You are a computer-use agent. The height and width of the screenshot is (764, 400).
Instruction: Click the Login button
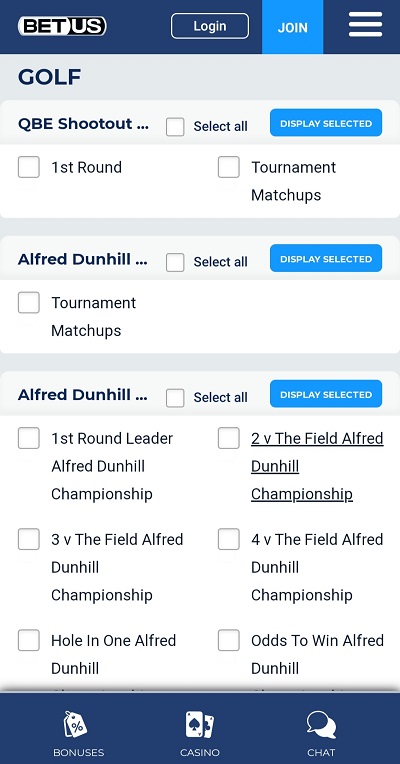210,26
